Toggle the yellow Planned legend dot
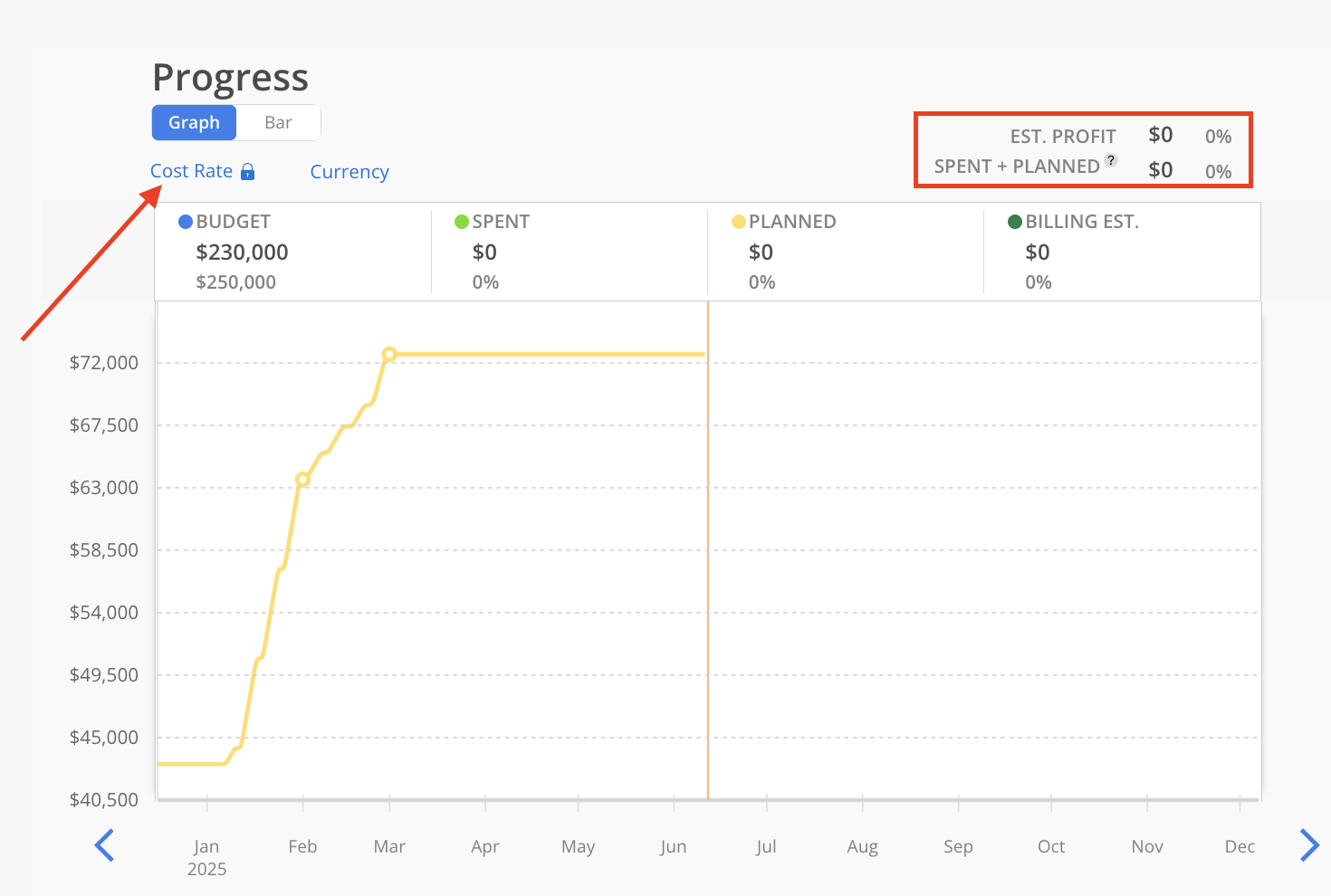Screen dimensions: 1331x896 [x=739, y=222]
